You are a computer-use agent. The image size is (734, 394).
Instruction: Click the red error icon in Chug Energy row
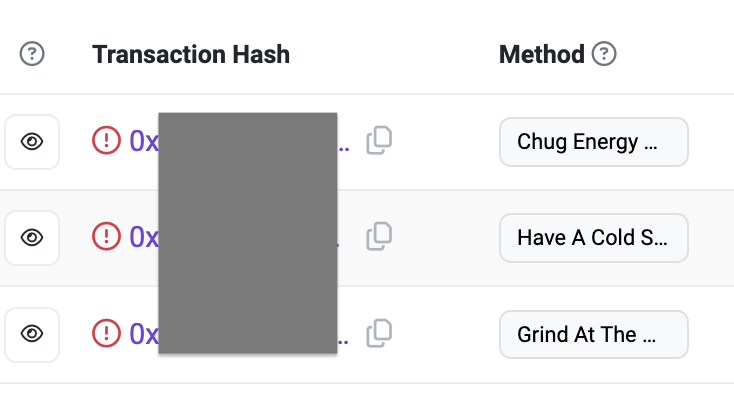[x=106, y=140]
